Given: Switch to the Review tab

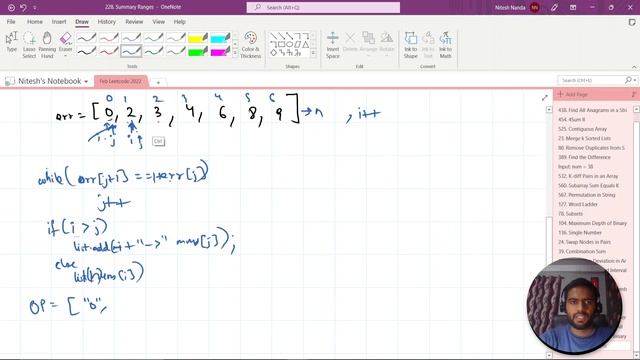Looking at the screenshot, I should point(134,22).
